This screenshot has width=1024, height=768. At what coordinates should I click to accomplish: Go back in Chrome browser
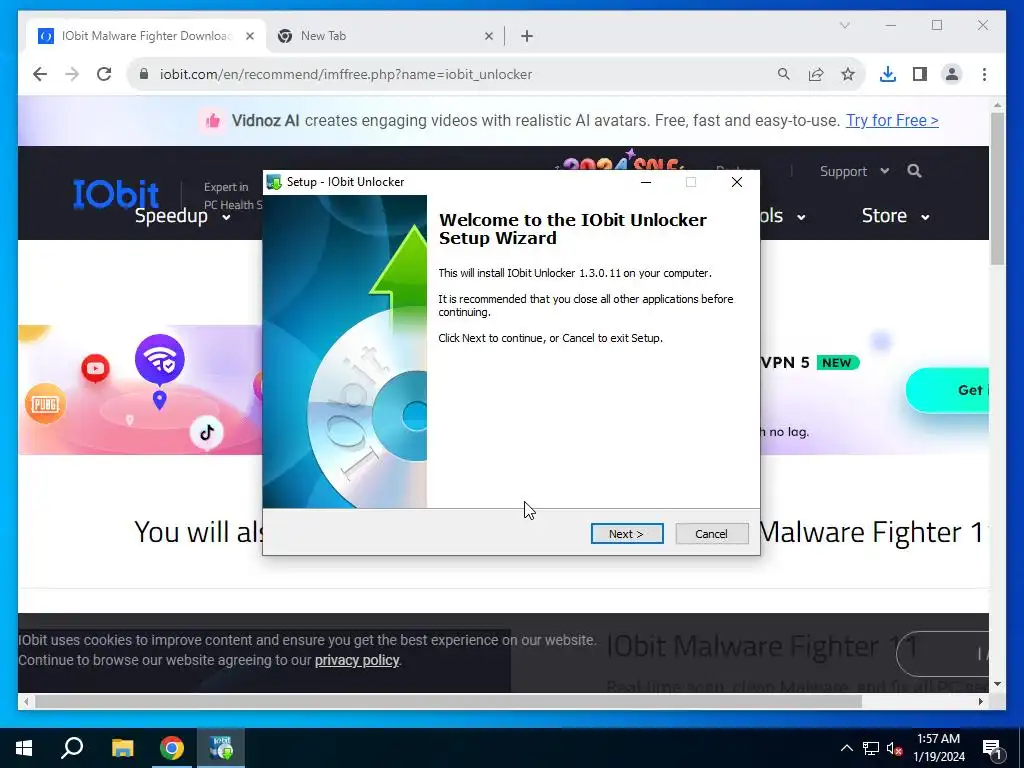(x=40, y=74)
